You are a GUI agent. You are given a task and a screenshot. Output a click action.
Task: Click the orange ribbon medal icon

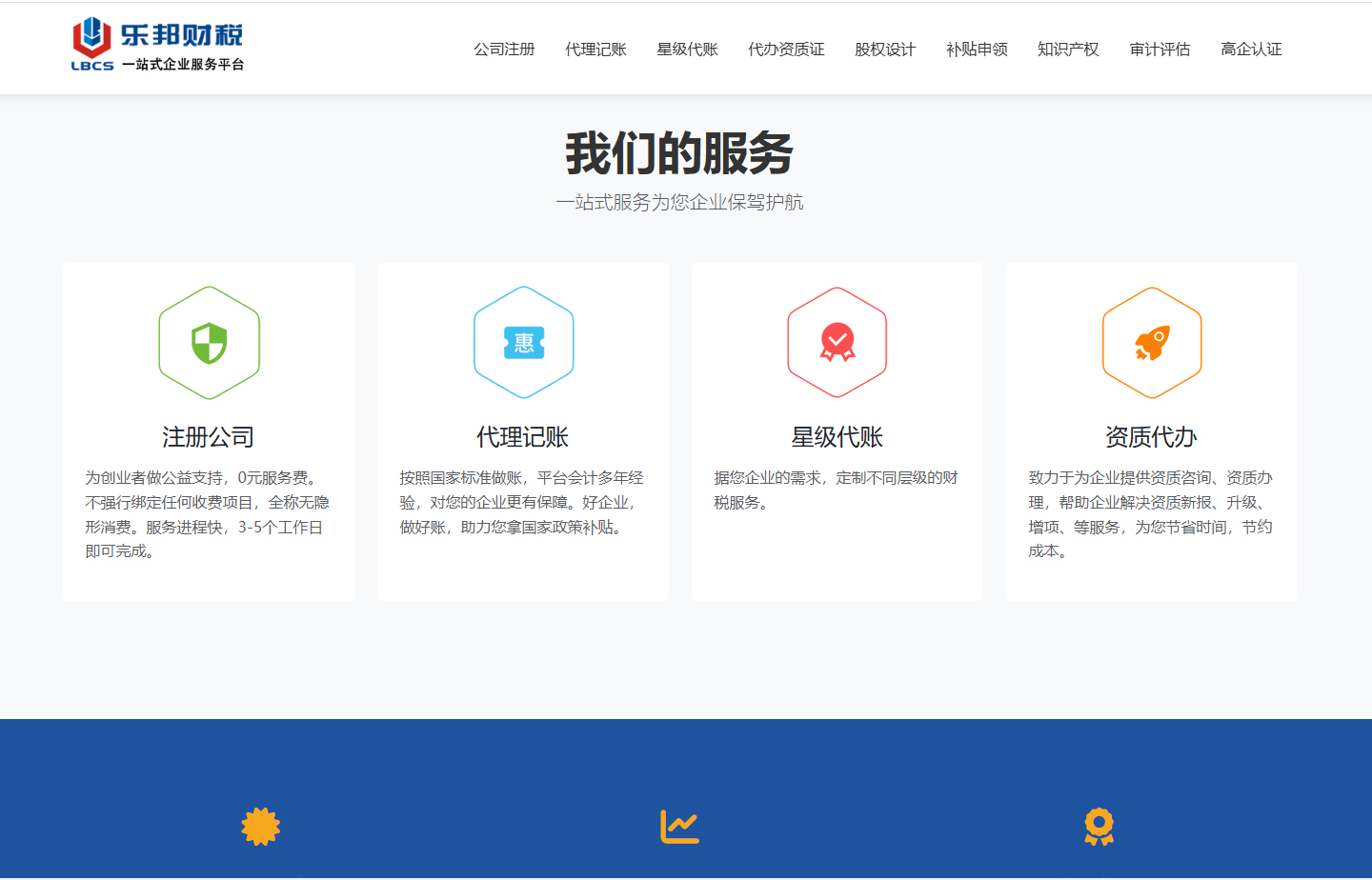pyautogui.click(x=1099, y=827)
